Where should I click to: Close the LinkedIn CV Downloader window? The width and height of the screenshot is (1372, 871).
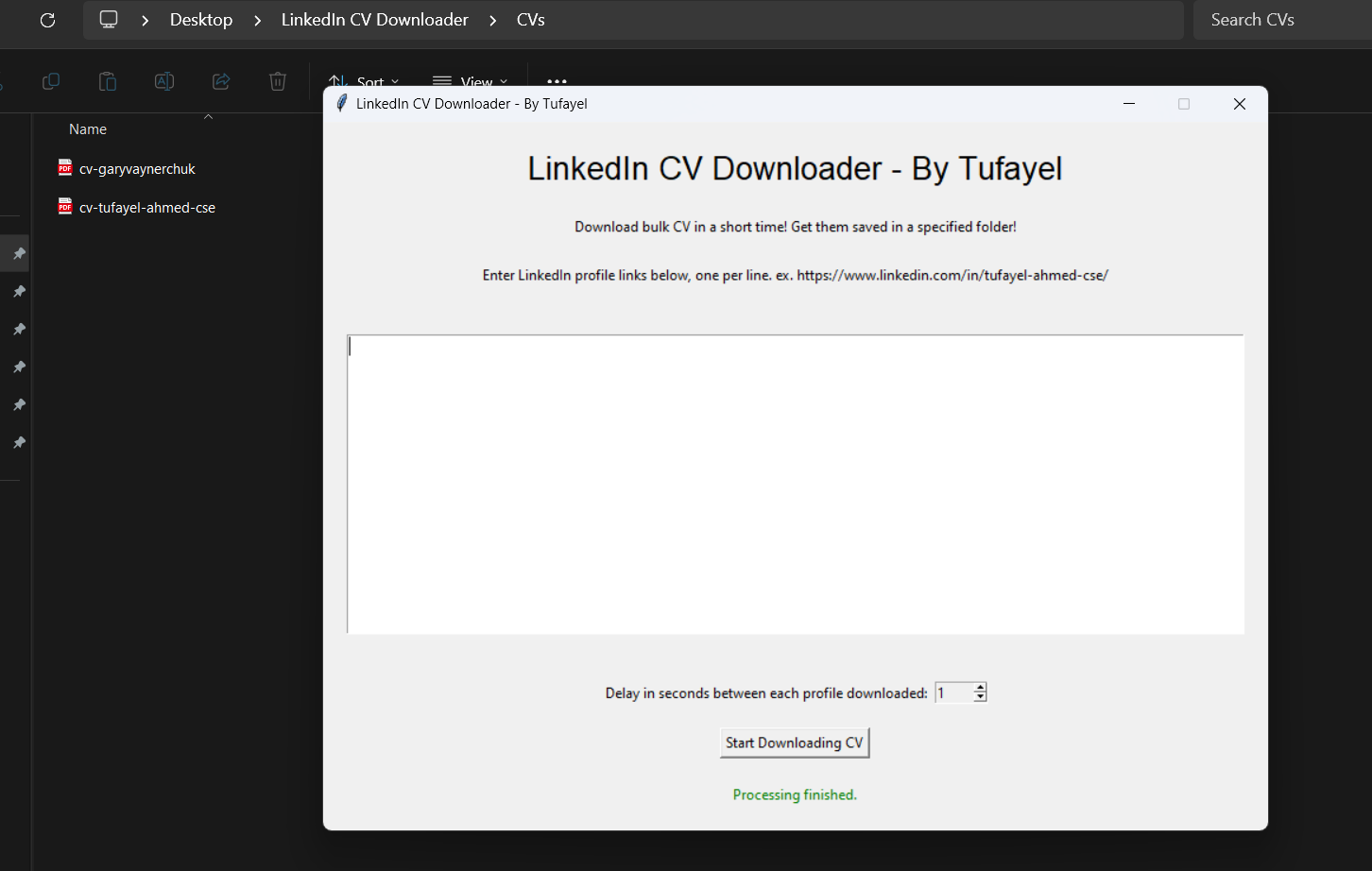(1240, 104)
